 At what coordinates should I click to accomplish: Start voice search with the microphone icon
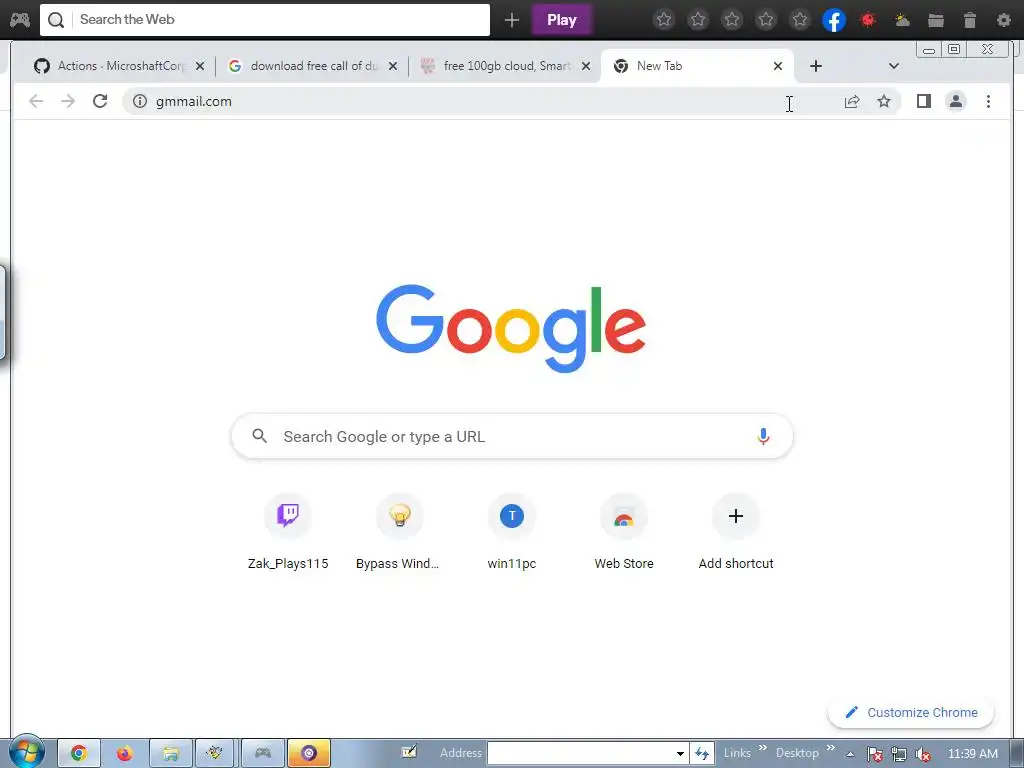pyautogui.click(x=763, y=436)
